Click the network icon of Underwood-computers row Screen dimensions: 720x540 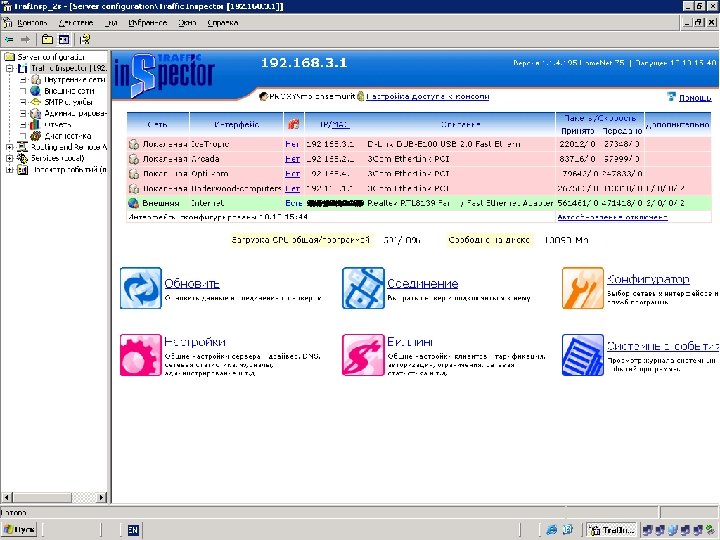134,188
